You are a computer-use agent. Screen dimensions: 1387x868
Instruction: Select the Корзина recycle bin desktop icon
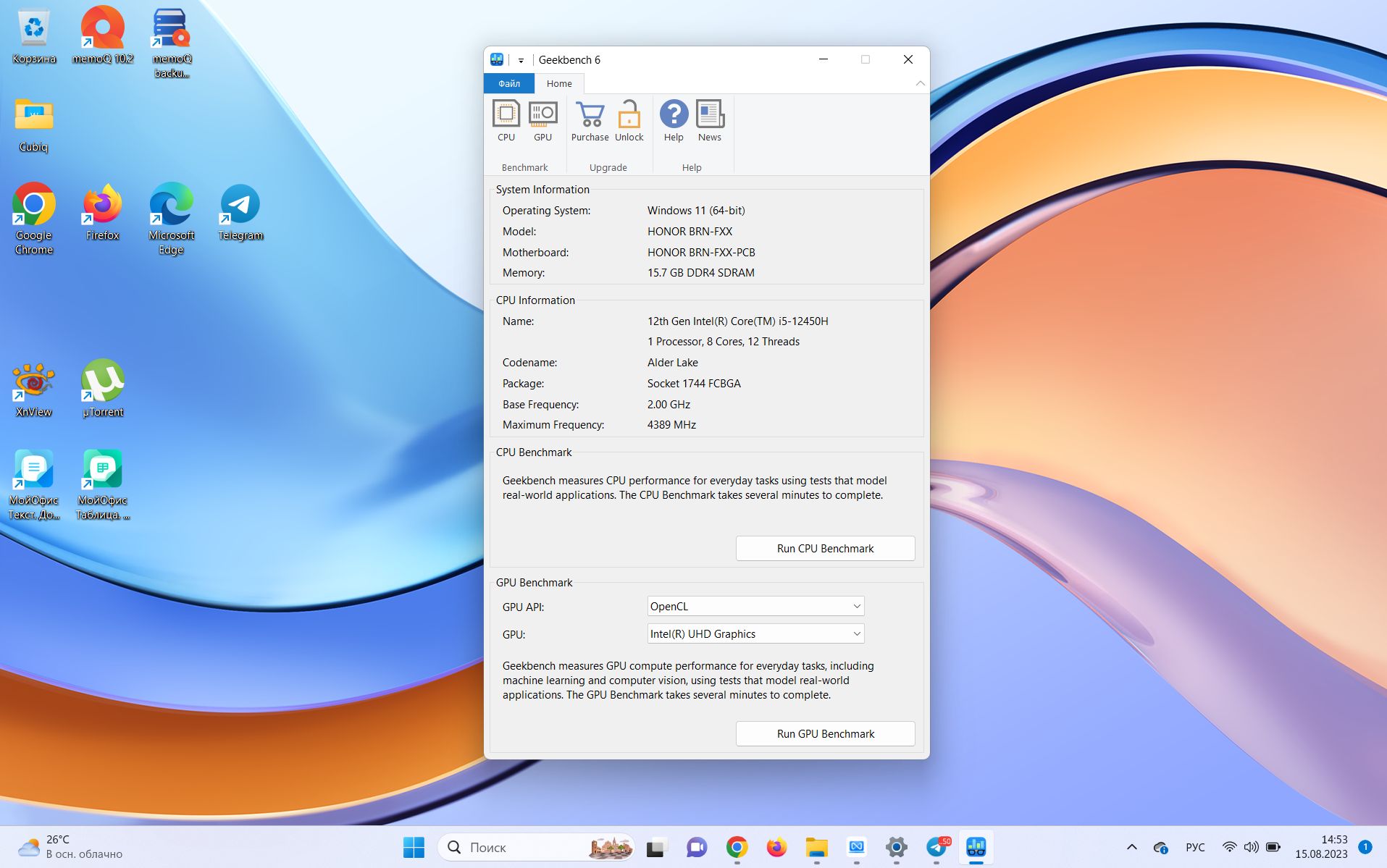34,36
